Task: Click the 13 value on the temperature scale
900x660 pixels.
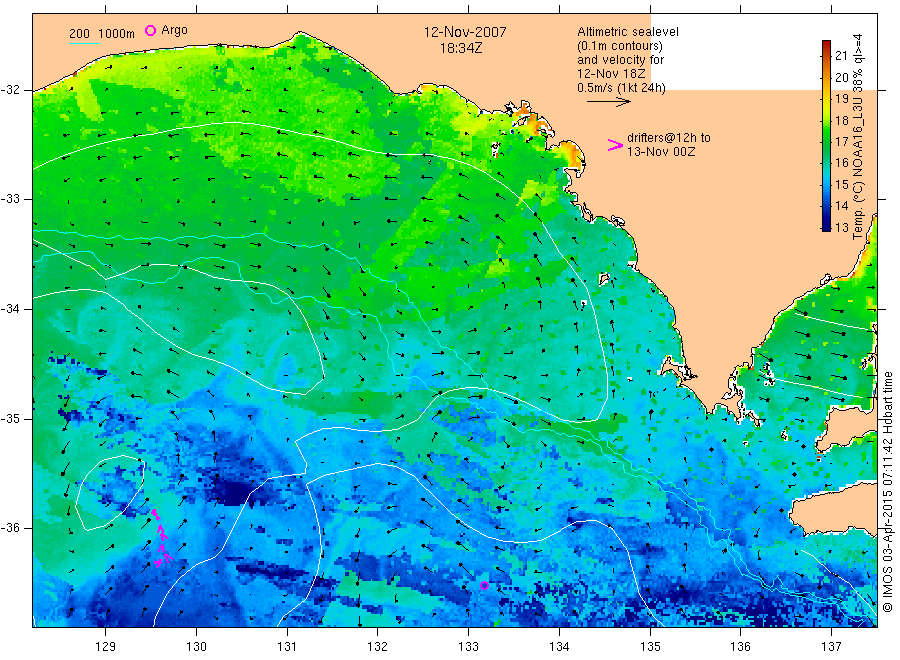Action: click(x=841, y=227)
